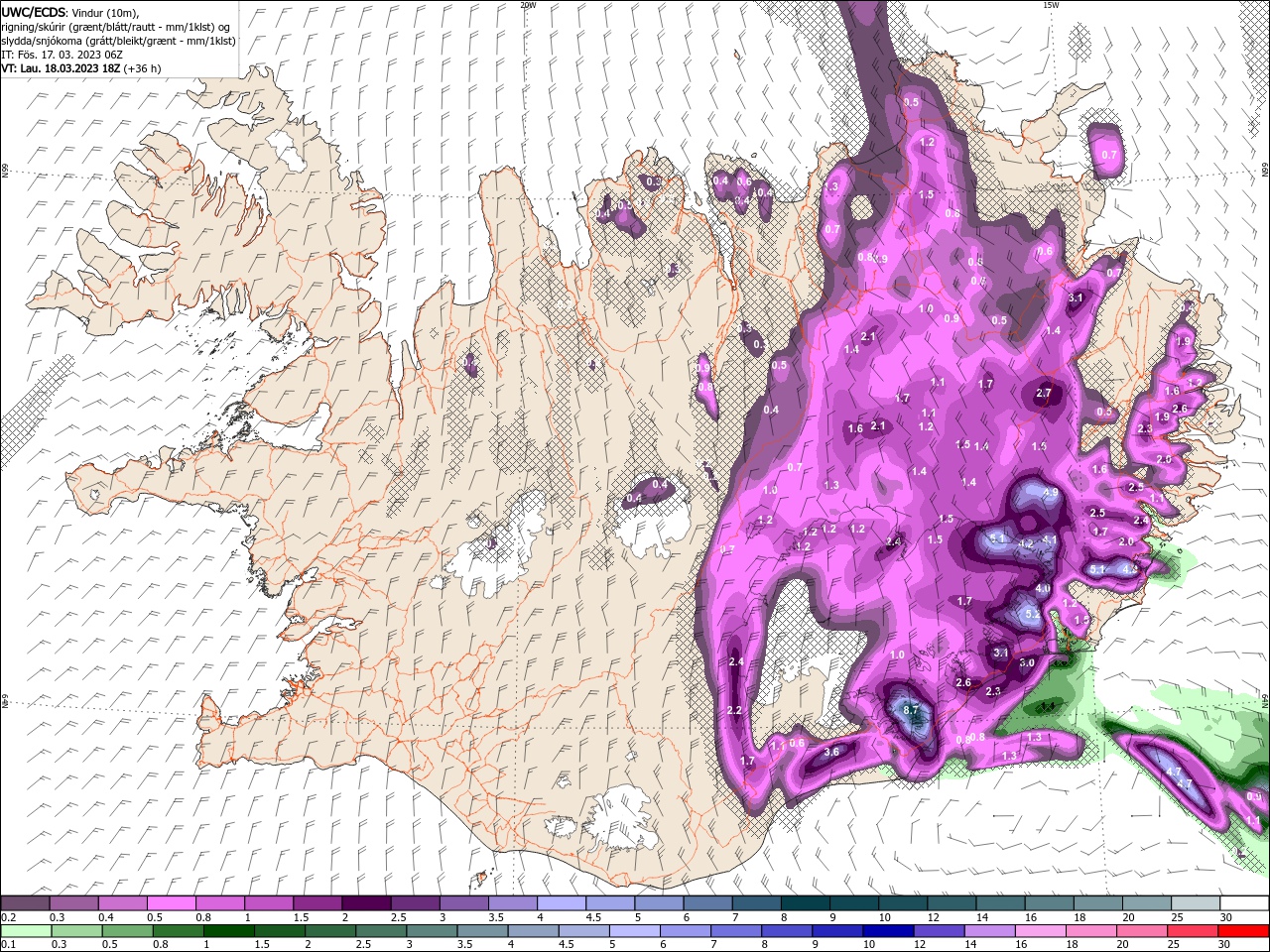Select the 'VT: Lau. 18.03.2023 18Z' line

click(61, 68)
